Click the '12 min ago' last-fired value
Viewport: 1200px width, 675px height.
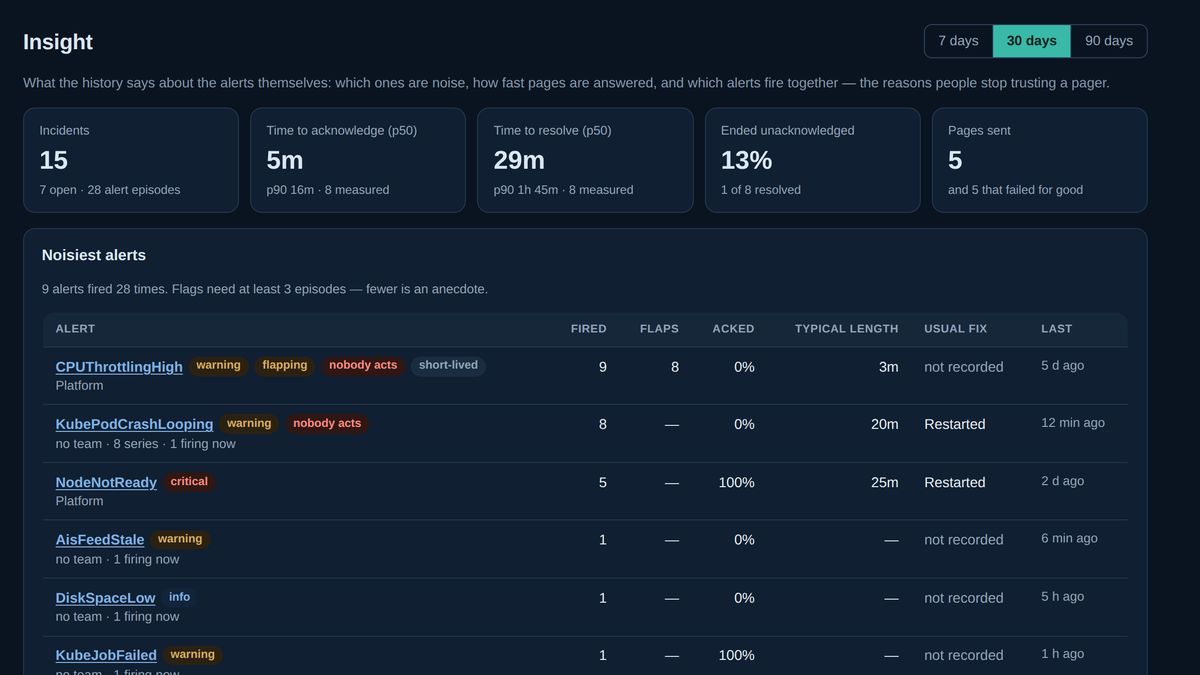coord(1073,423)
